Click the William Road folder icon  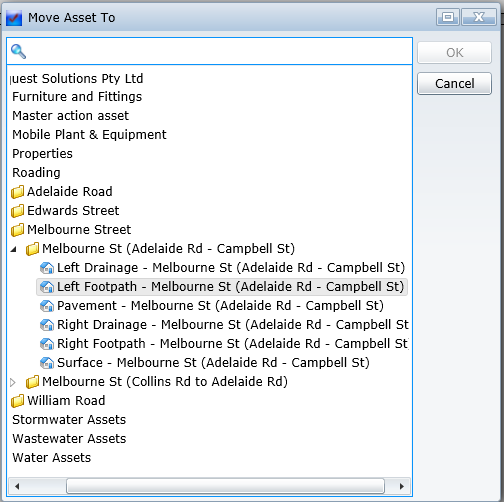coord(17,401)
